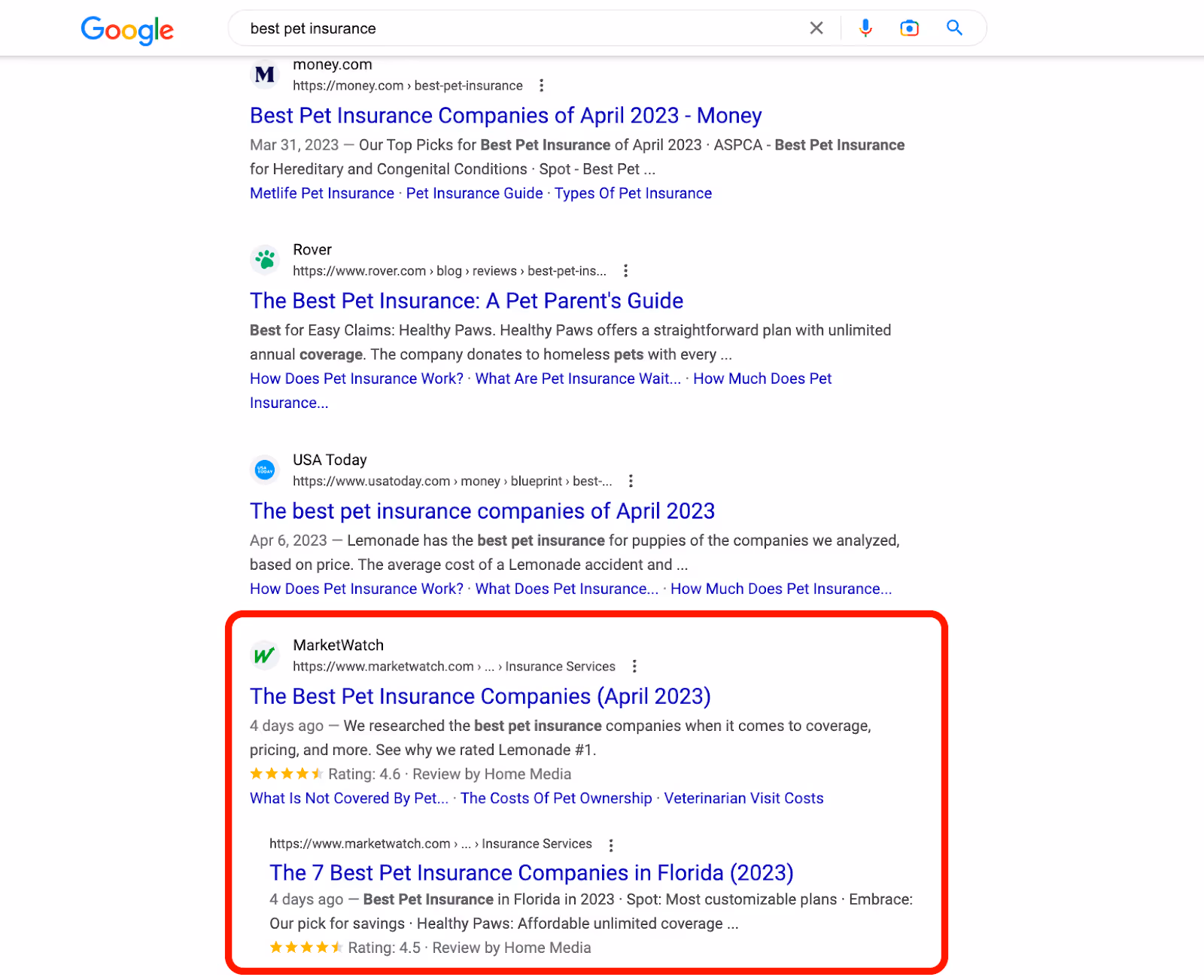Click the money.com M favicon

click(265, 75)
